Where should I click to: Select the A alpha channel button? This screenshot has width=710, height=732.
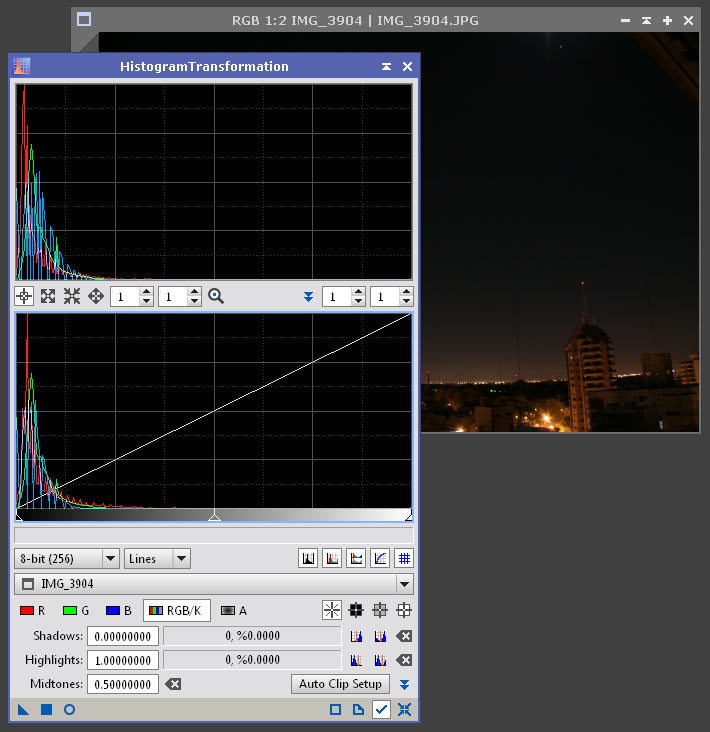(234, 610)
